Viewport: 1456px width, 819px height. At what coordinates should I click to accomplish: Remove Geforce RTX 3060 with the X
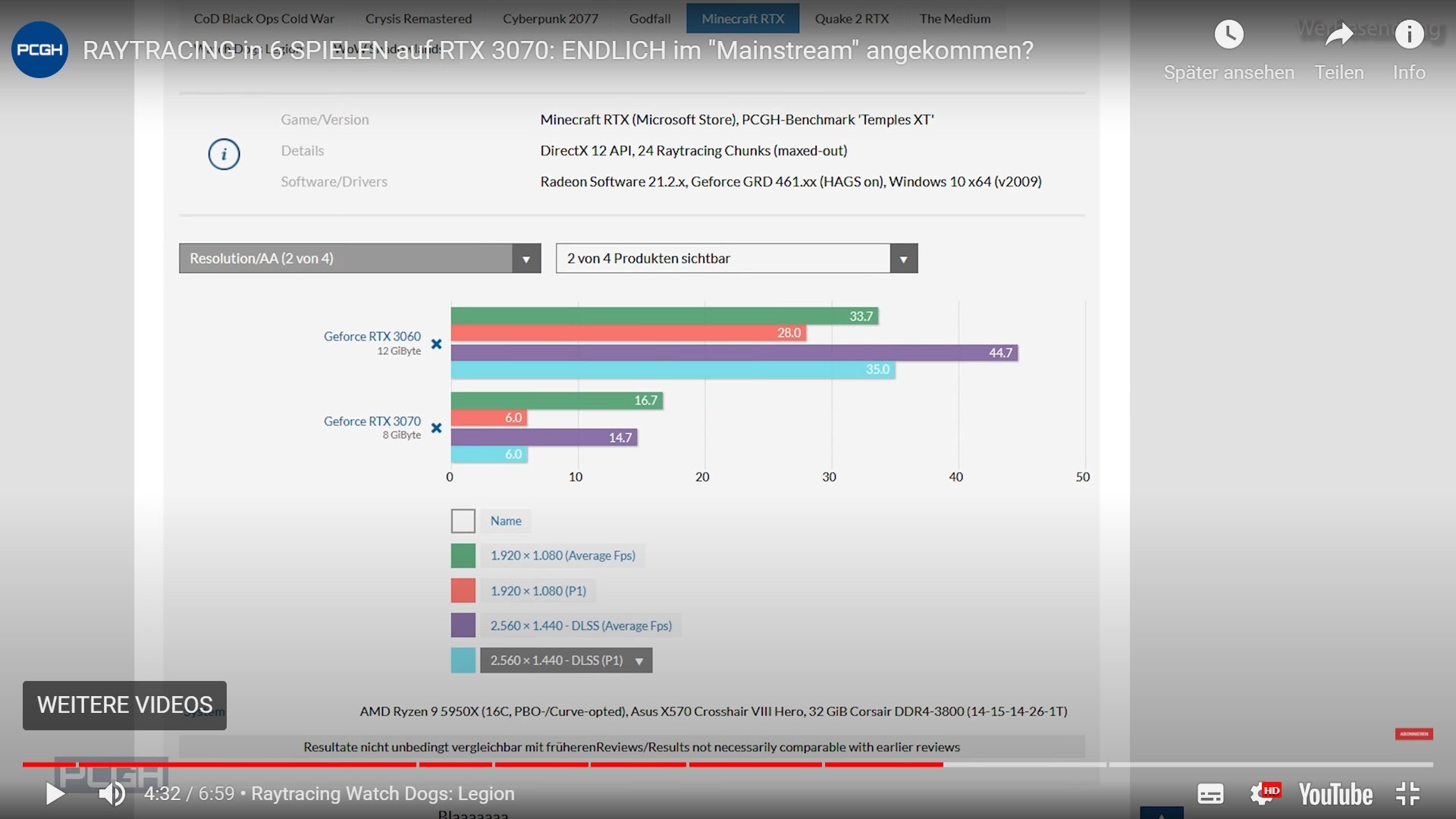pyautogui.click(x=436, y=344)
